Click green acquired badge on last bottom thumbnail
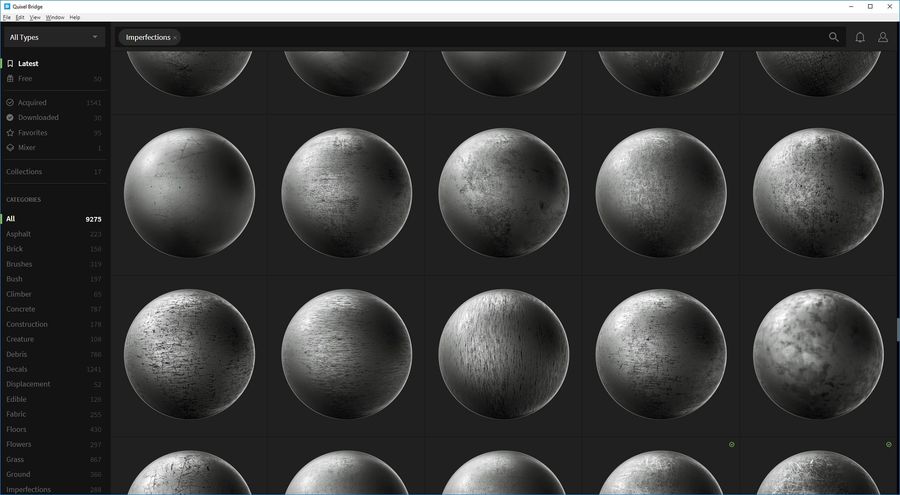Viewport: 900px width, 495px height. point(889,444)
